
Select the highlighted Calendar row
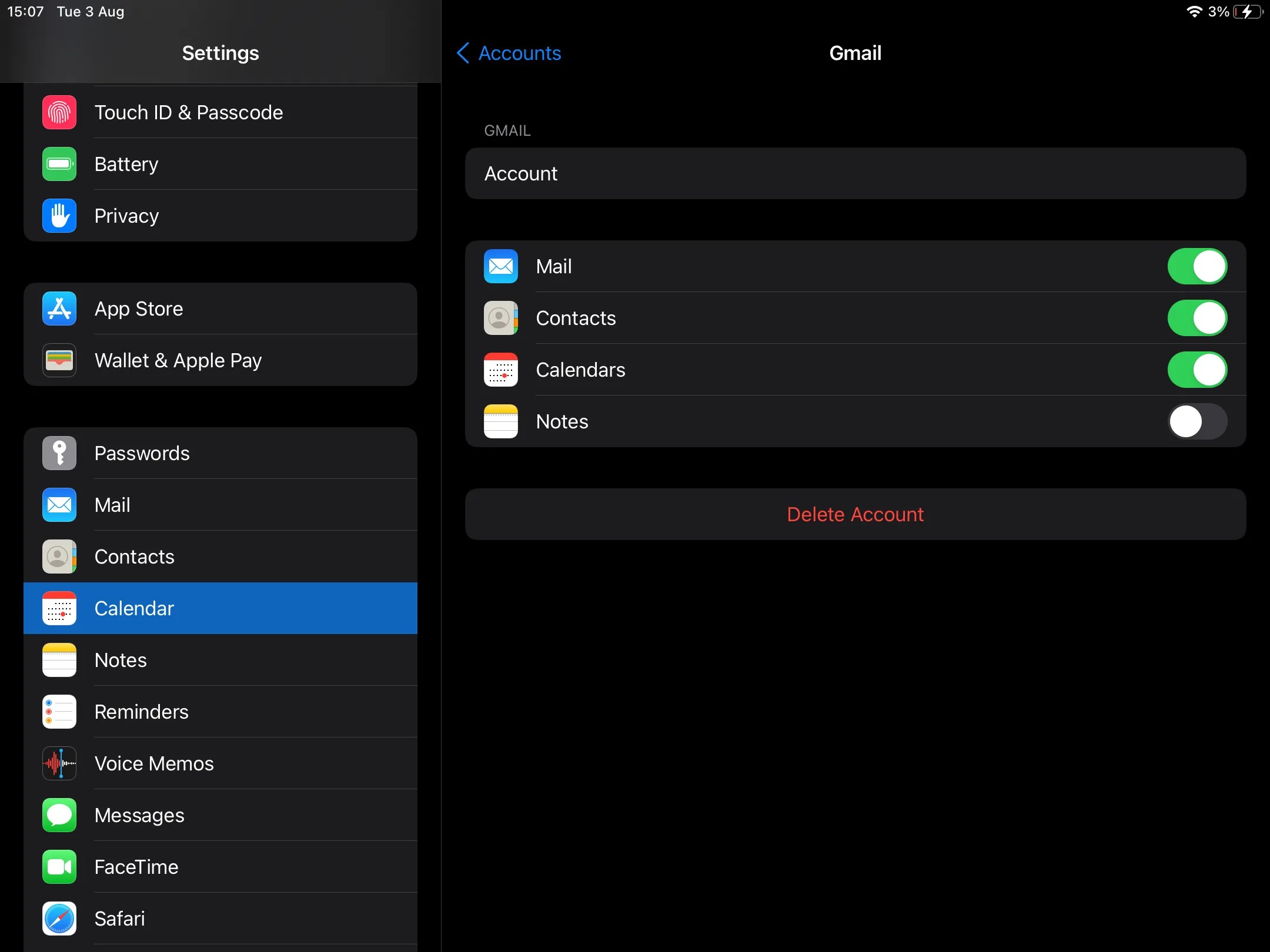pos(220,608)
